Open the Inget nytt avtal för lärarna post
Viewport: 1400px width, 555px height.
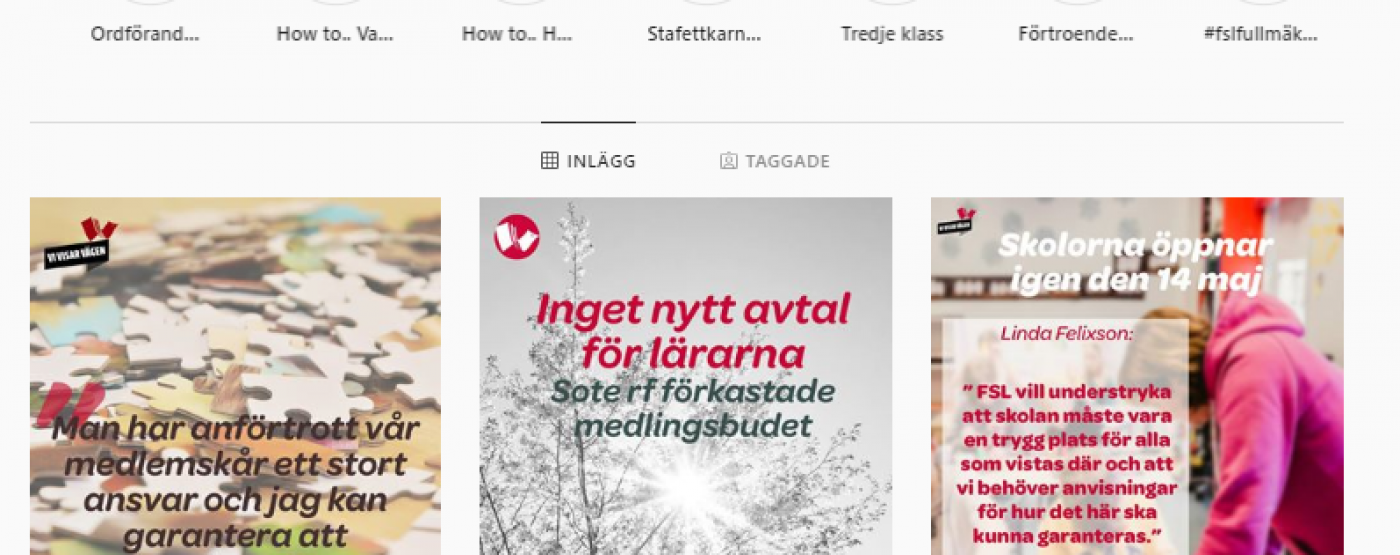[x=686, y=376]
